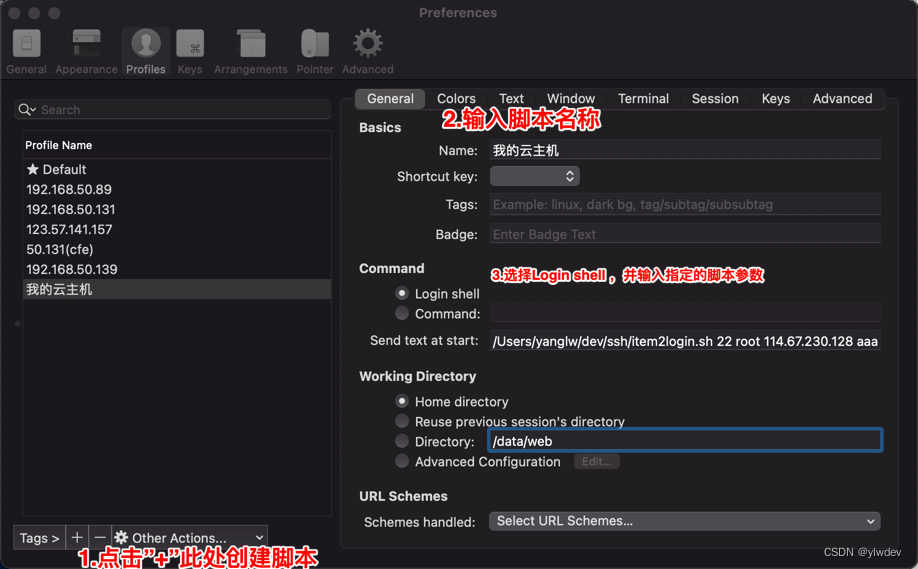Select the Advanced Configuration radio button
The image size is (918, 569).
tap(402, 461)
